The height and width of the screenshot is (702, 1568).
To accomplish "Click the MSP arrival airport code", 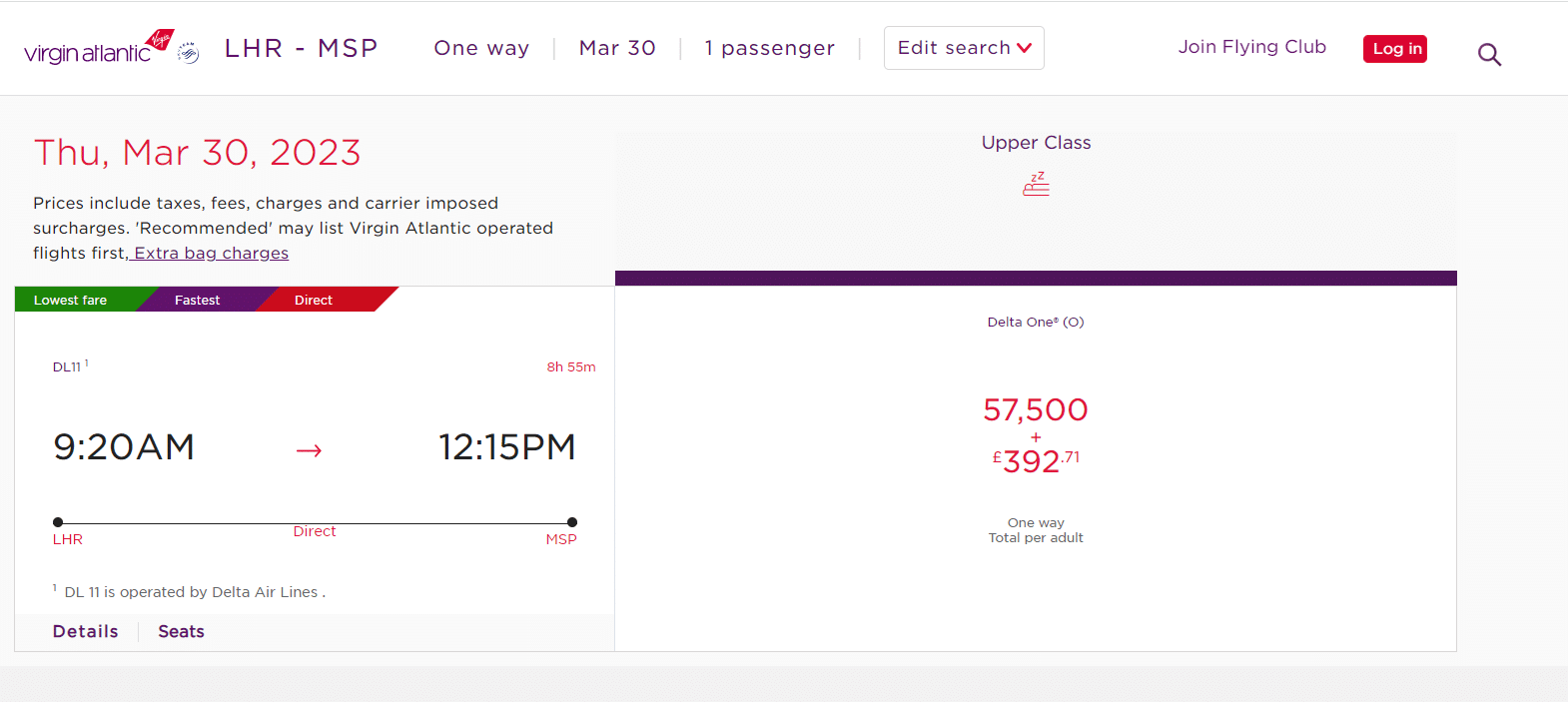I will click(561, 539).
